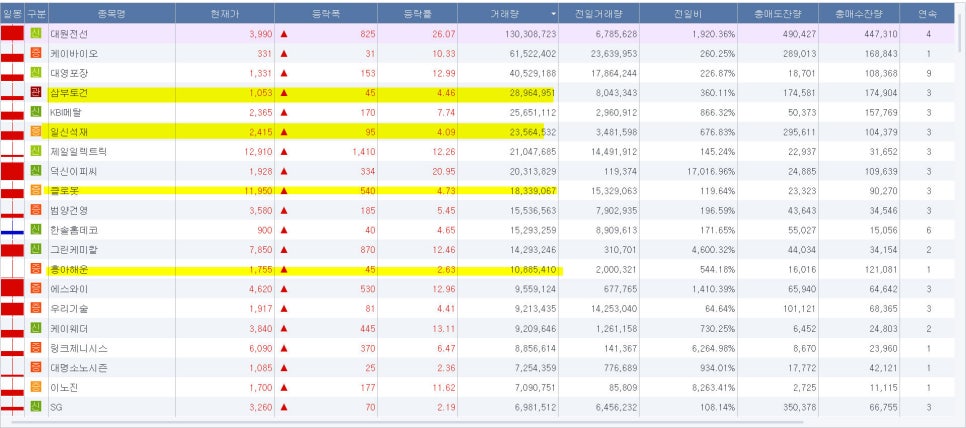Select the stock name 그린케미칼

tap(73, 250)
